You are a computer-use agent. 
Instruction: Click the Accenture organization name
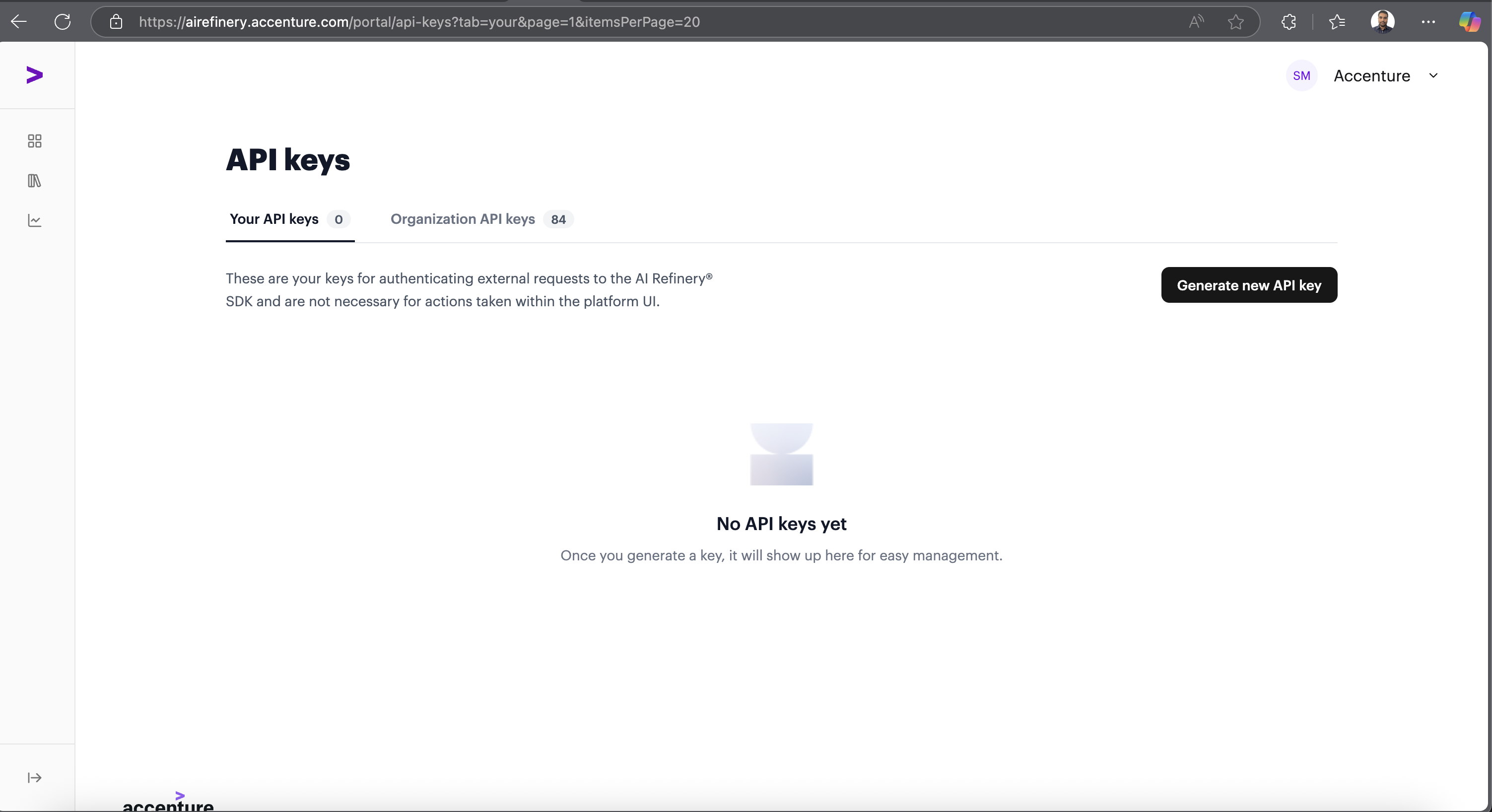[x=1371, y=76]
